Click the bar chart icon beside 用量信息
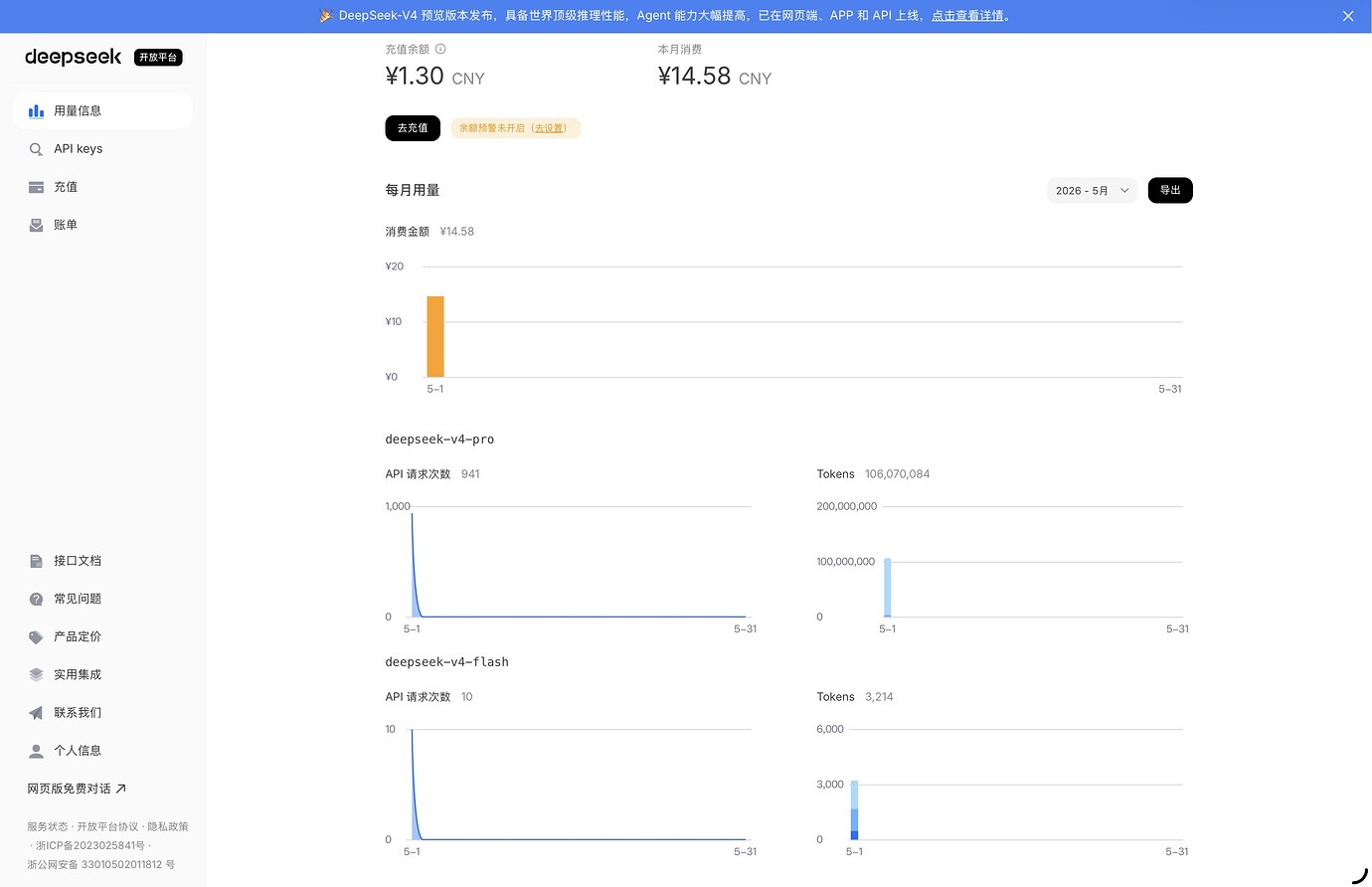Screen dimensions: 1372x887 [36, 111]
